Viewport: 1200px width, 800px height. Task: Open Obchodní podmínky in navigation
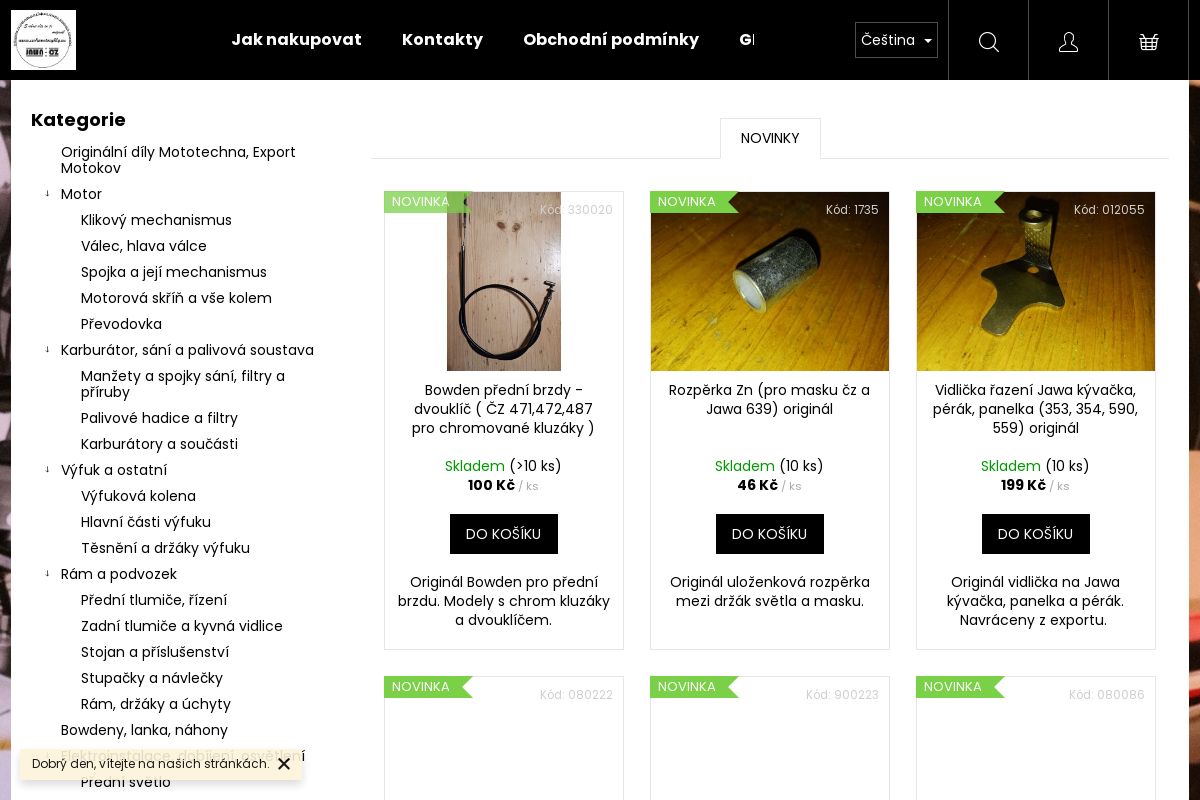[610, 40]
